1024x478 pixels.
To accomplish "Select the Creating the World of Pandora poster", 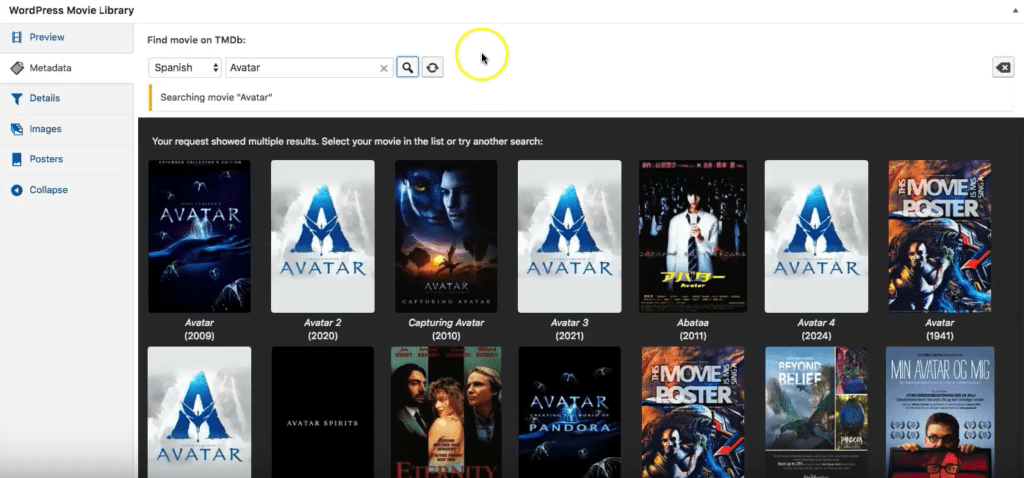I will (569, 412).
